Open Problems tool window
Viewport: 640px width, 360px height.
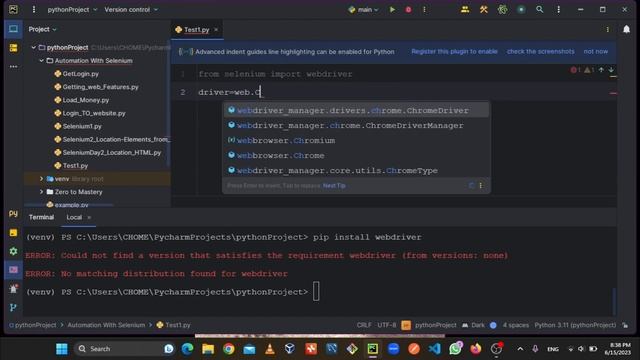click(13, 289)
